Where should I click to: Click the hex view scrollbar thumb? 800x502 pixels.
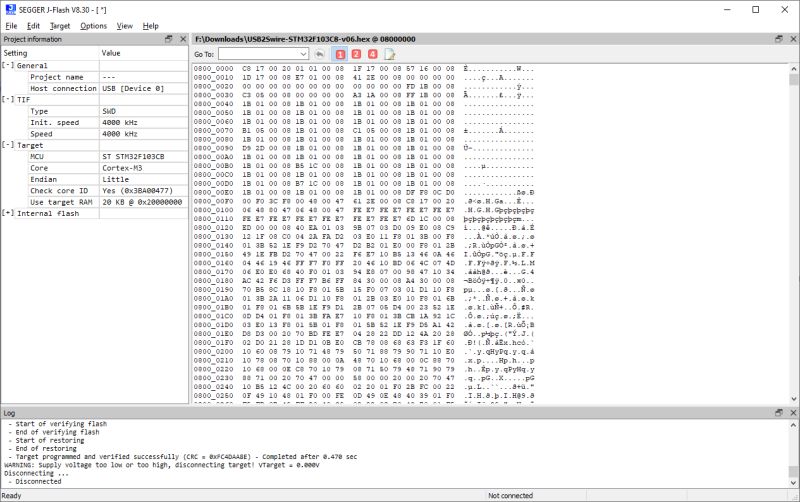[793, 80]
